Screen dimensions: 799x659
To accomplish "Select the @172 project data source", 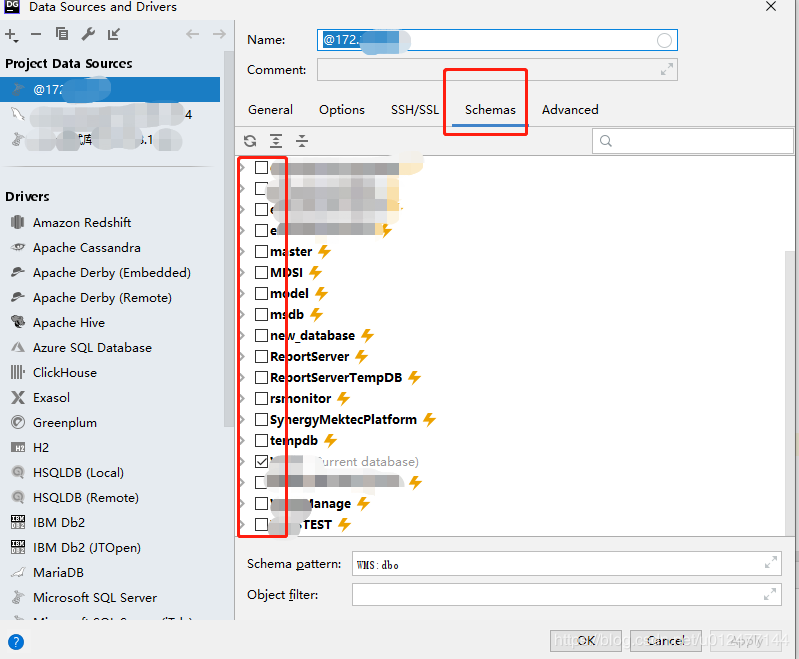I will [x=110, y=90].
